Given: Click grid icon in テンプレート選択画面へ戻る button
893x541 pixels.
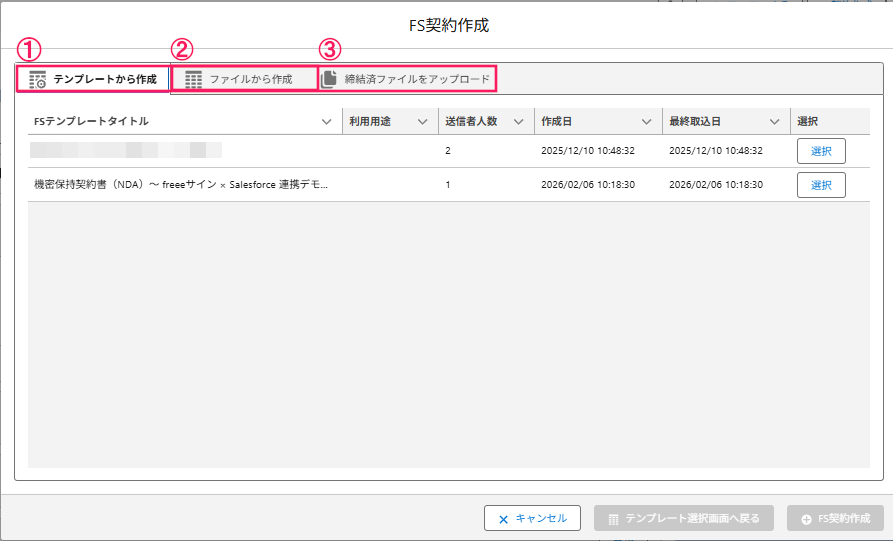Looking at the screenshot, I should (613, 519).
